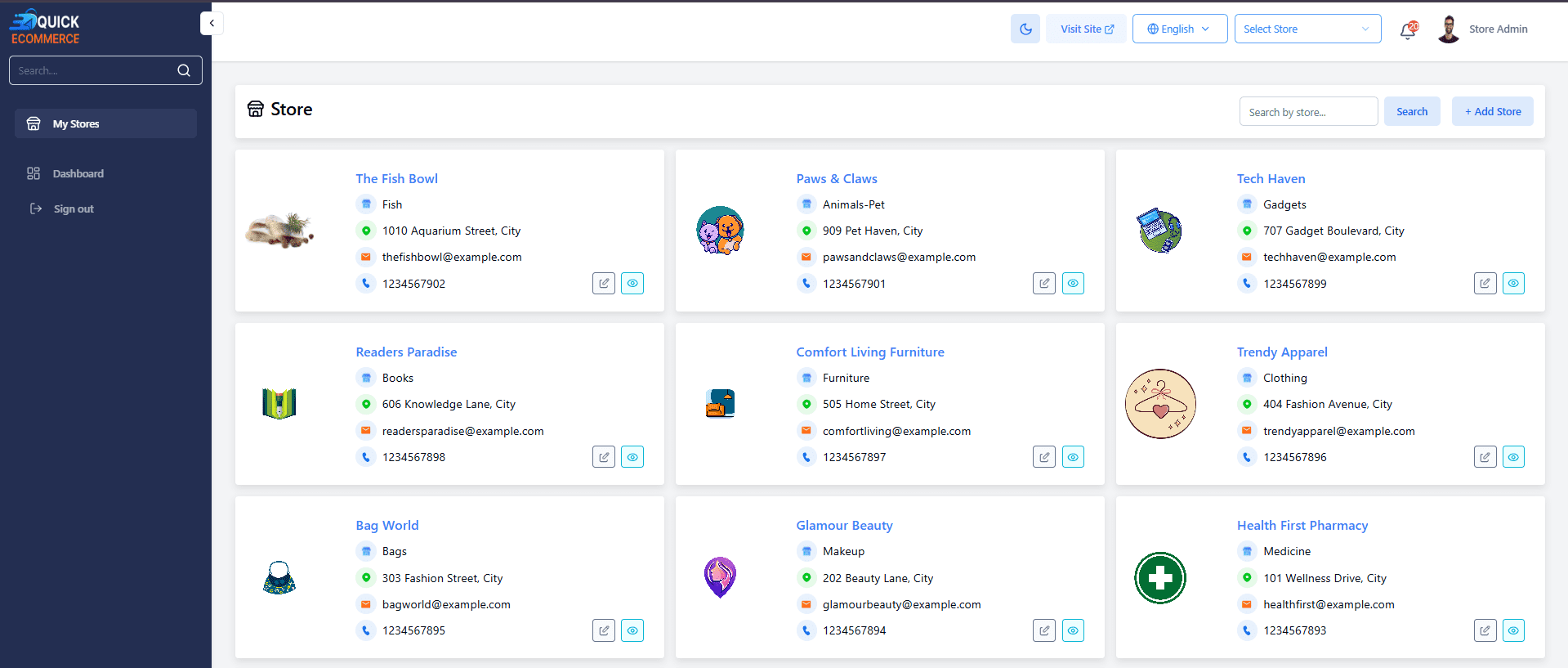
Task: Click the sidebar search magnifier icon
Action: pyautogui.click(x=184, y=70)
